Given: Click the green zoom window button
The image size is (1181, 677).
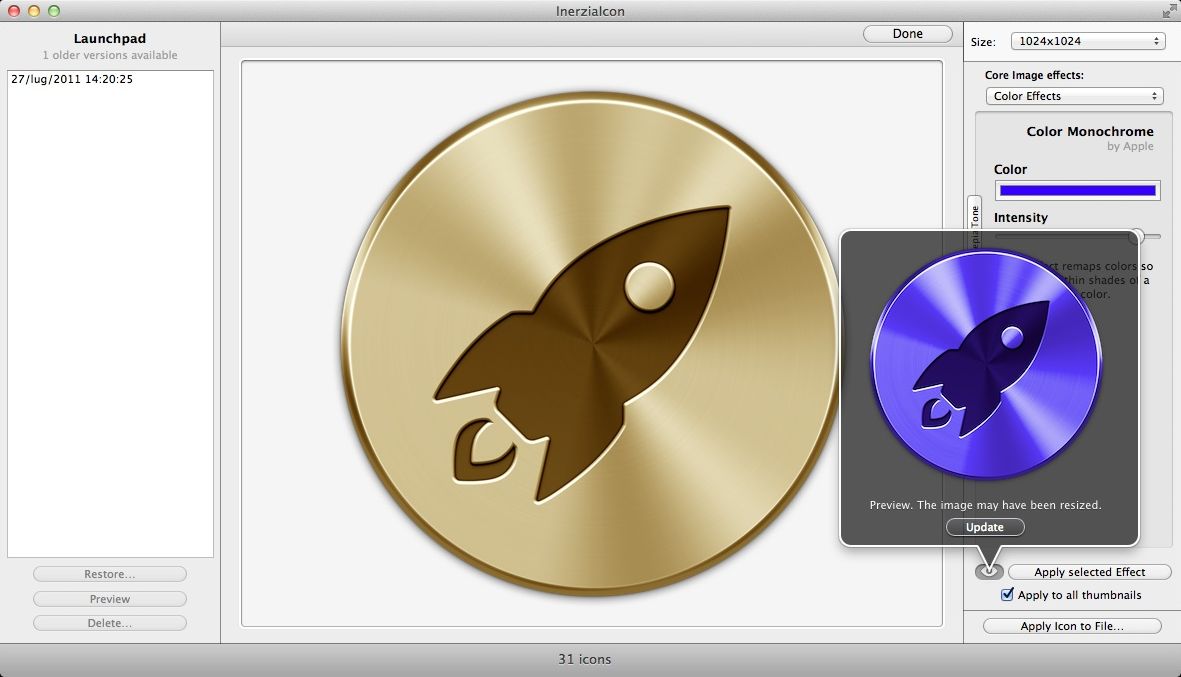Looking at the screenshot, I should point(53,11).
